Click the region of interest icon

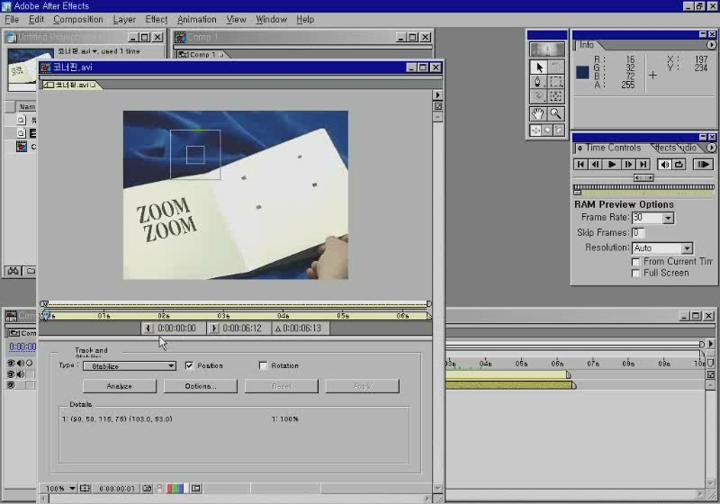pos(196,488)
